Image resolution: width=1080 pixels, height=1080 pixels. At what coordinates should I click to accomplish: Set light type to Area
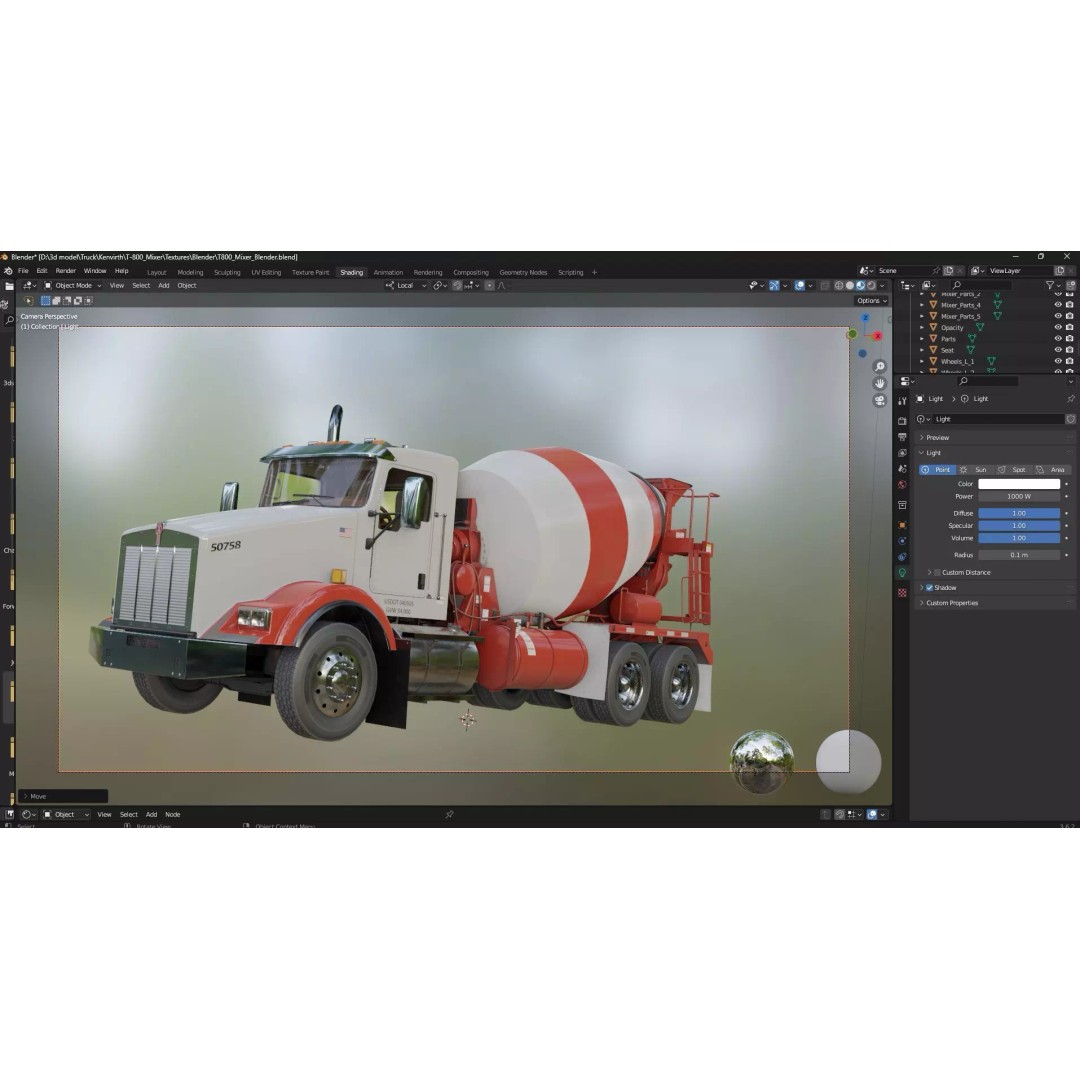pos(1052,470)
